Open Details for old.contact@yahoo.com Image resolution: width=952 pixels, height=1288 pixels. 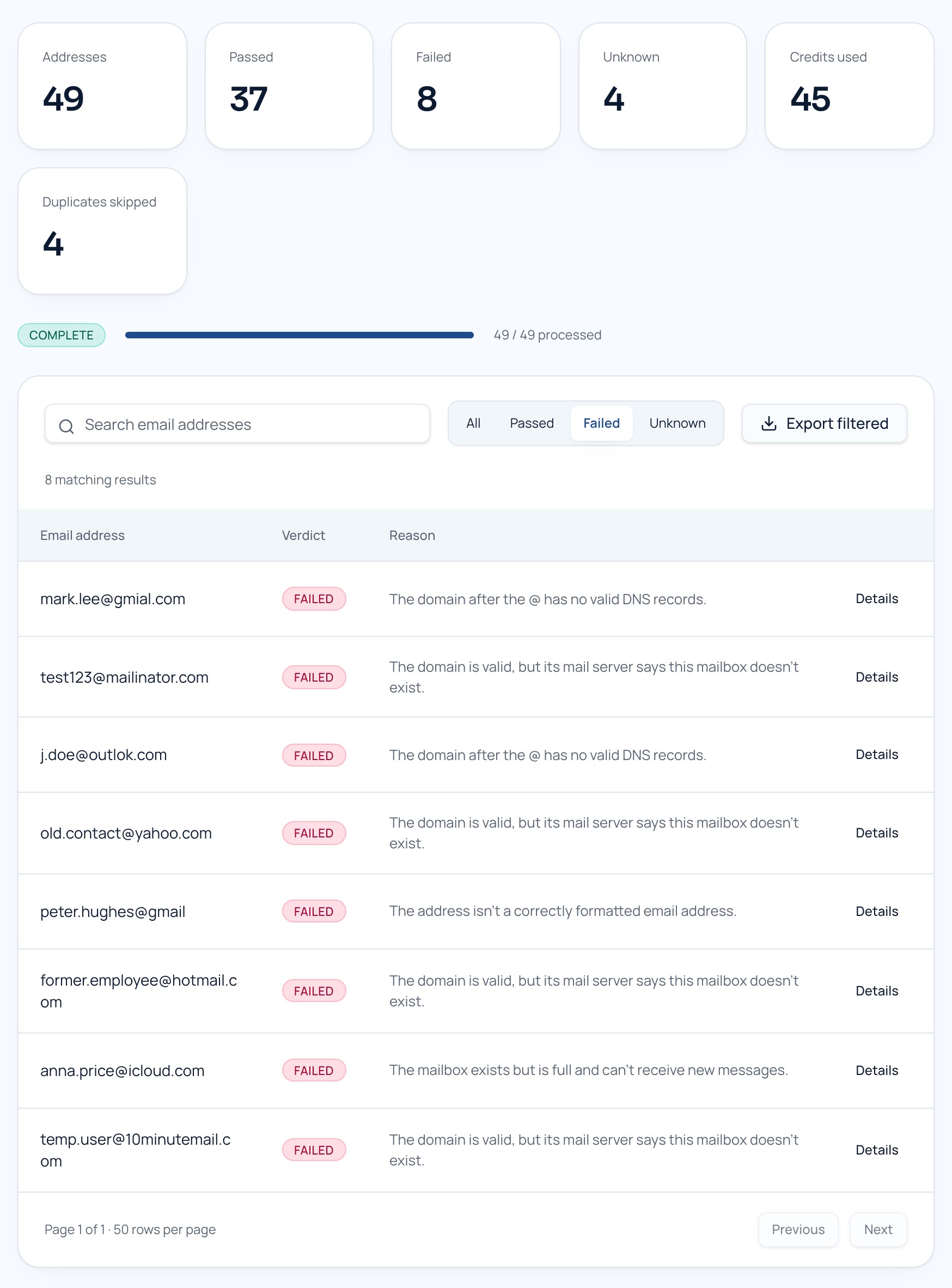(876, 833)
